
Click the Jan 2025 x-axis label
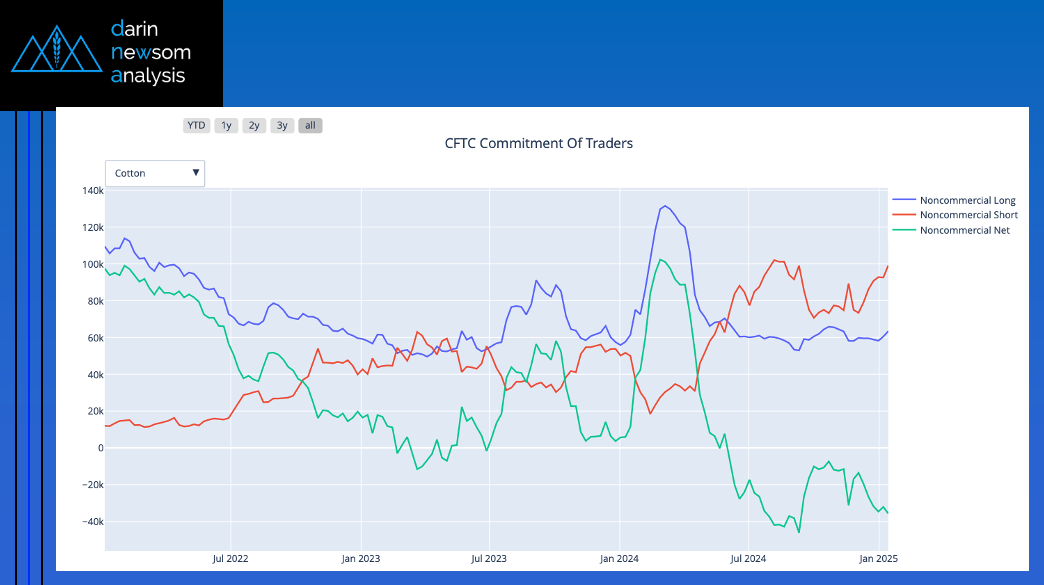877,558
